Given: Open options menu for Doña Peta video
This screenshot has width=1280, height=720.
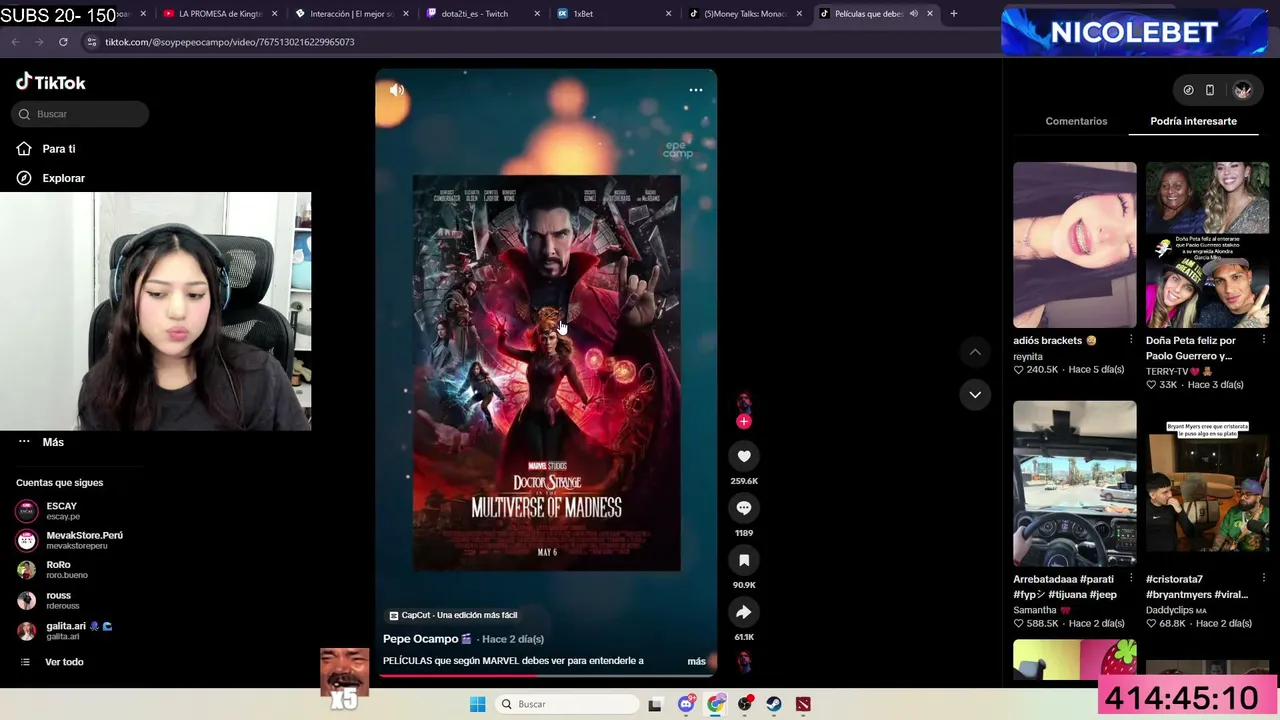Looking at the screenshot, I should click(x=1263, y=340).
